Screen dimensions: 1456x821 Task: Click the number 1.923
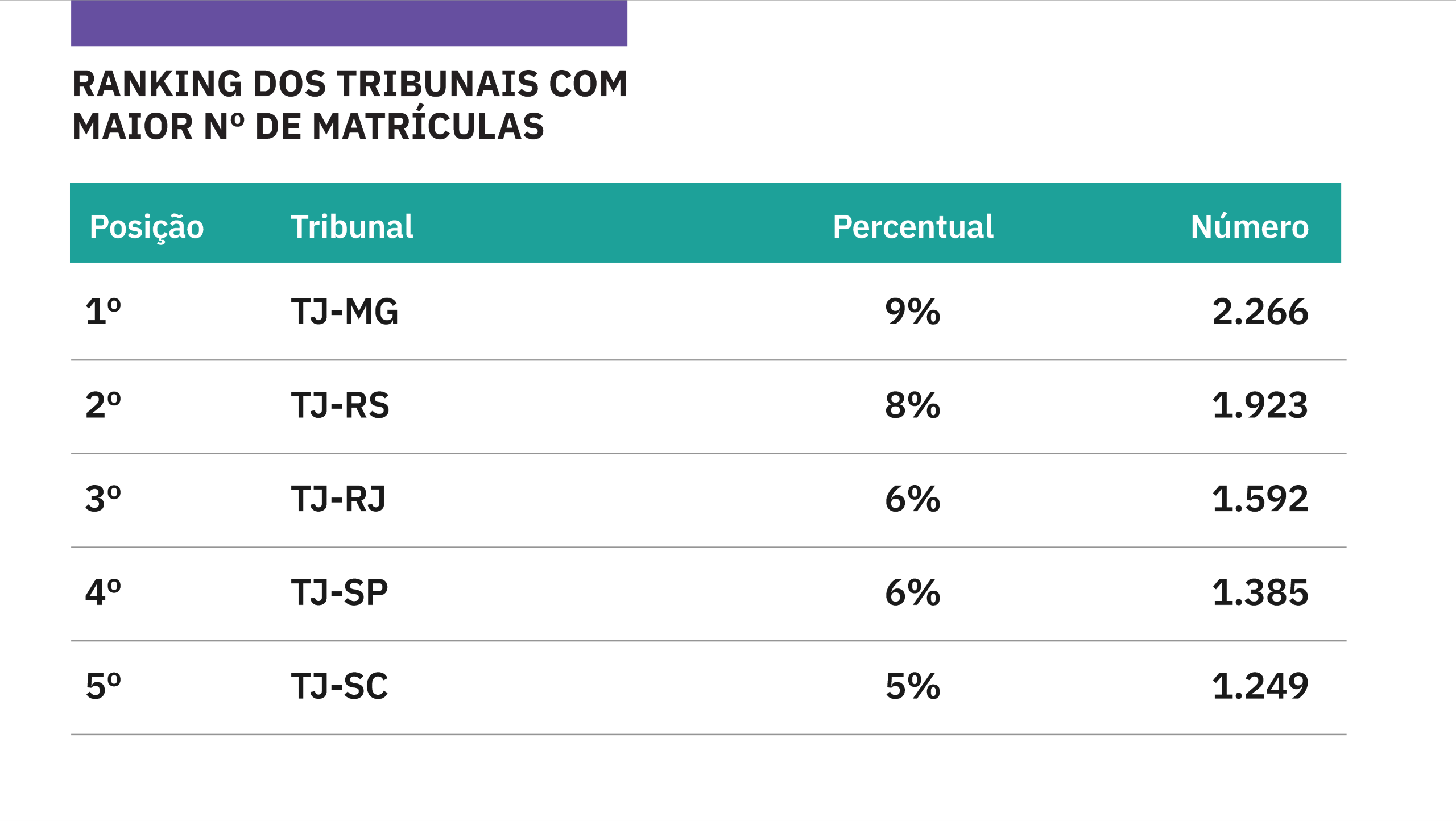(x=1260, y=405)
